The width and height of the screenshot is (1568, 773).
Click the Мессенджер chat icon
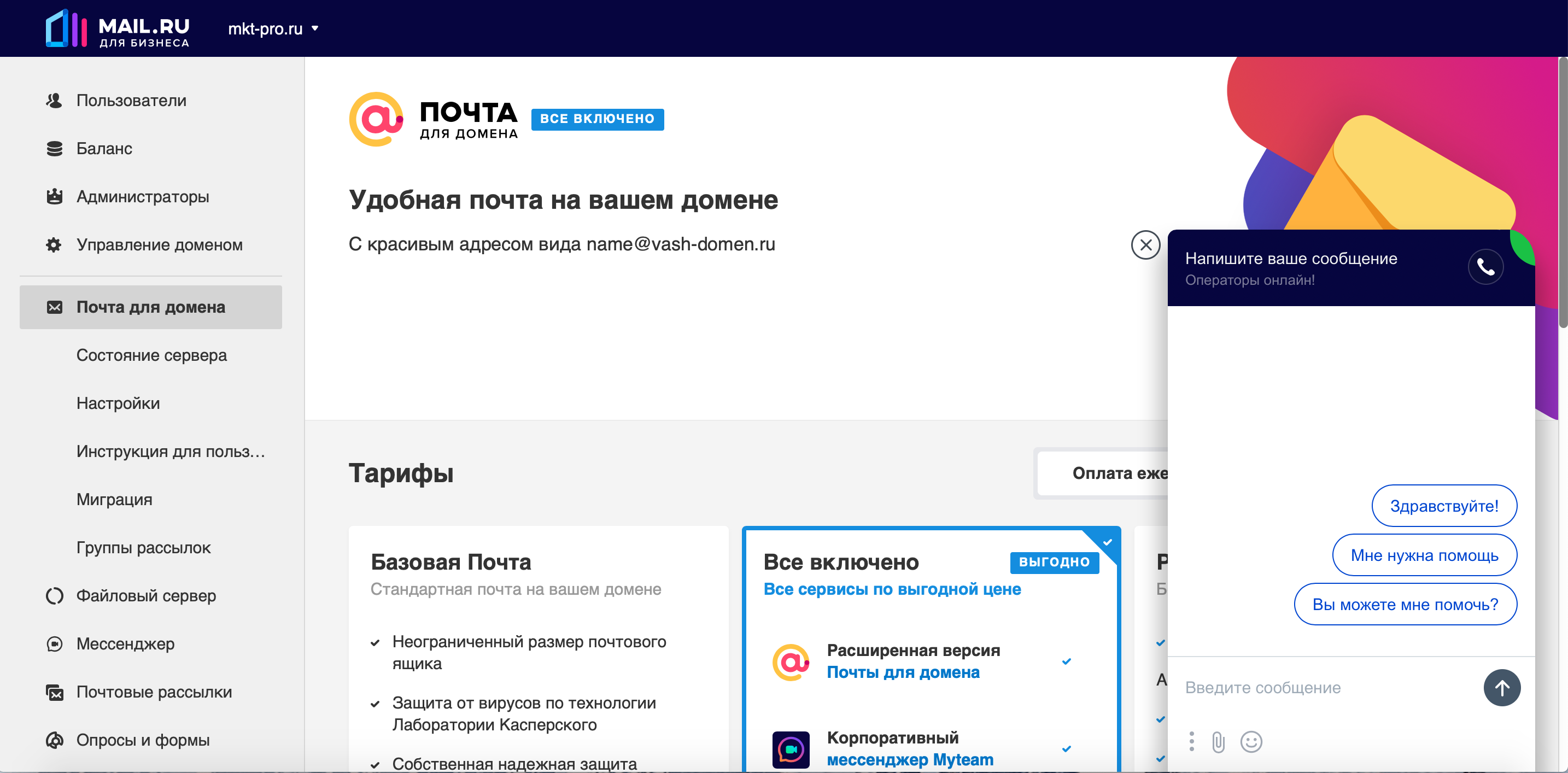[54, 644]
